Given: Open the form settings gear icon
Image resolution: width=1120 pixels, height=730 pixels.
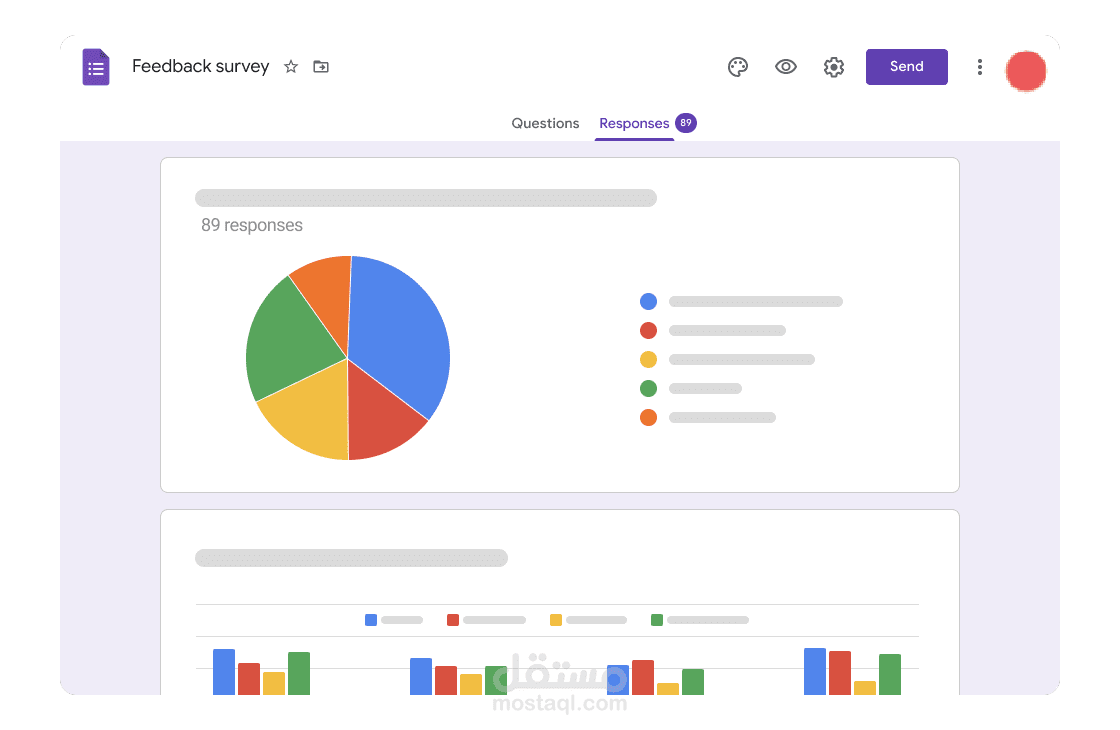Looking at the screenshot, I should pyautogui.click(x=834, y=67).
